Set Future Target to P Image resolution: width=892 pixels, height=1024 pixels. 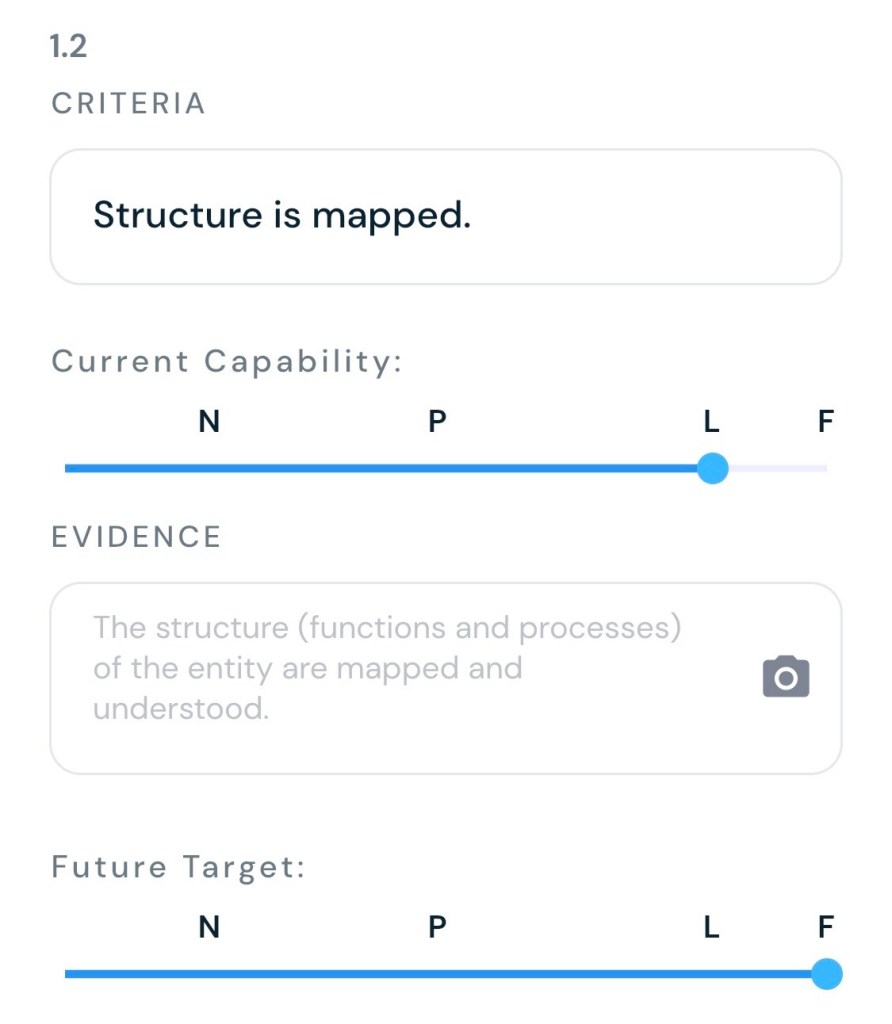[437, 928]
